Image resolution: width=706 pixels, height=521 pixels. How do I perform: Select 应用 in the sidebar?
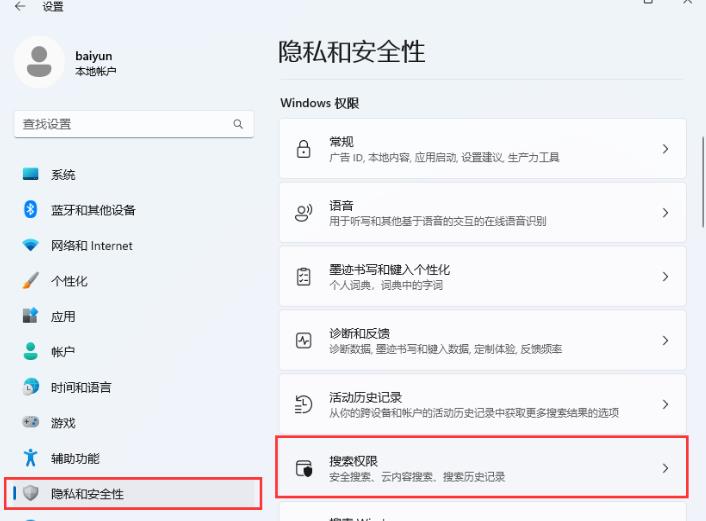(133, 316)
